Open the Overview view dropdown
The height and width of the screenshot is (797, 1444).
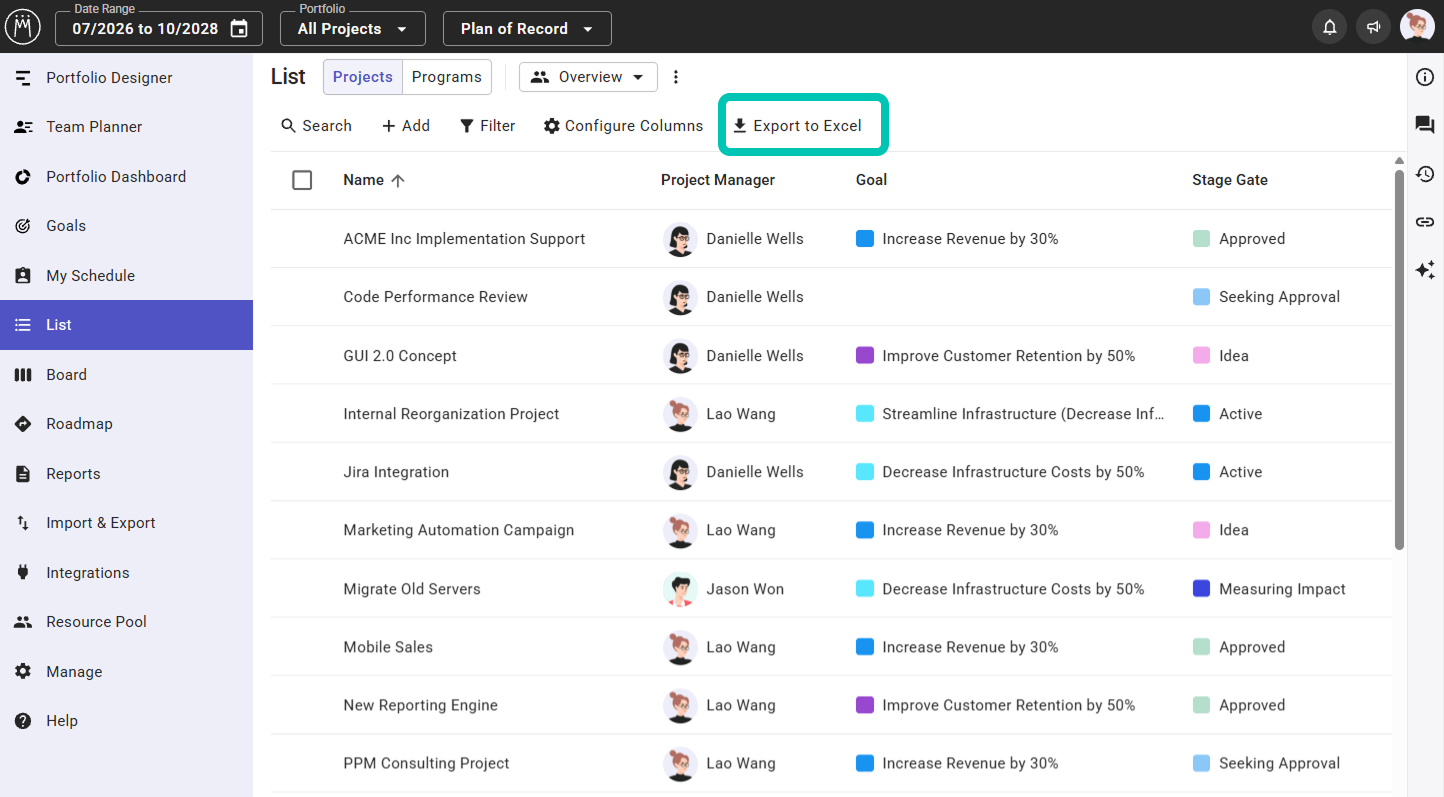pyautogui.click(x=588, y=77)
